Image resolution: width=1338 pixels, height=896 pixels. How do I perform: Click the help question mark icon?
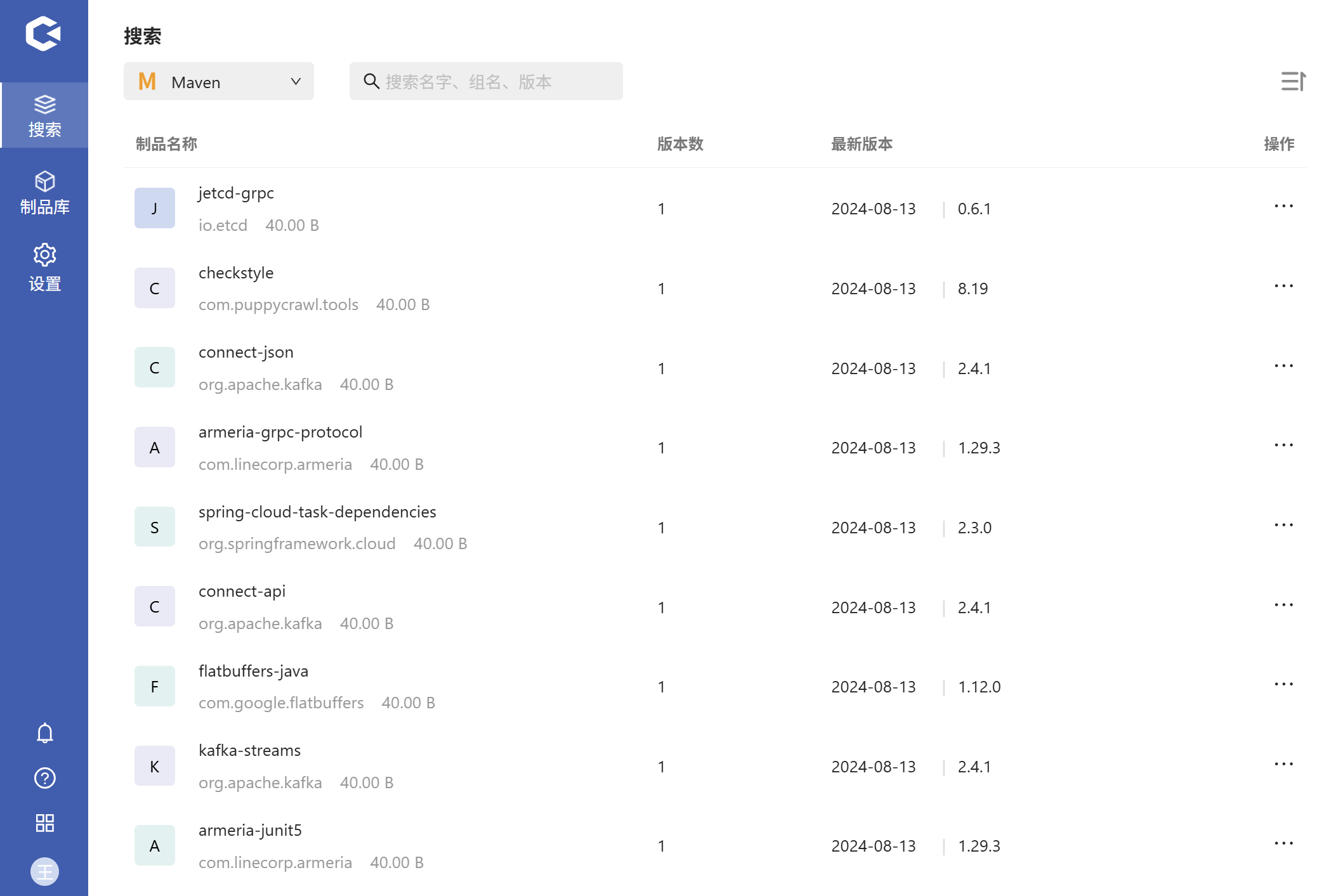[x=44, y=778]
